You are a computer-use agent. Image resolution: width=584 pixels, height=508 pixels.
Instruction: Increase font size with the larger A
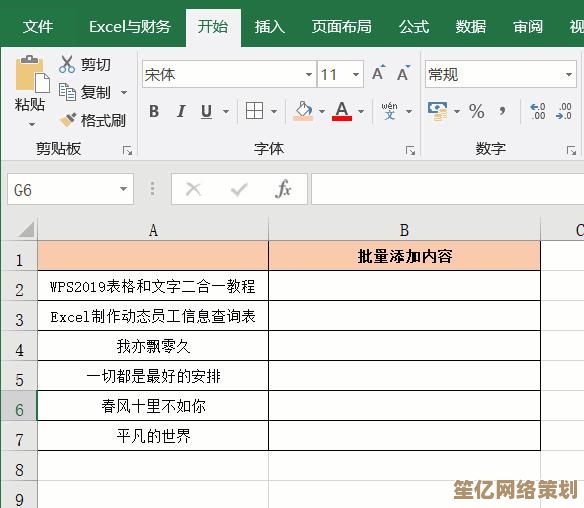click(379, 73)
